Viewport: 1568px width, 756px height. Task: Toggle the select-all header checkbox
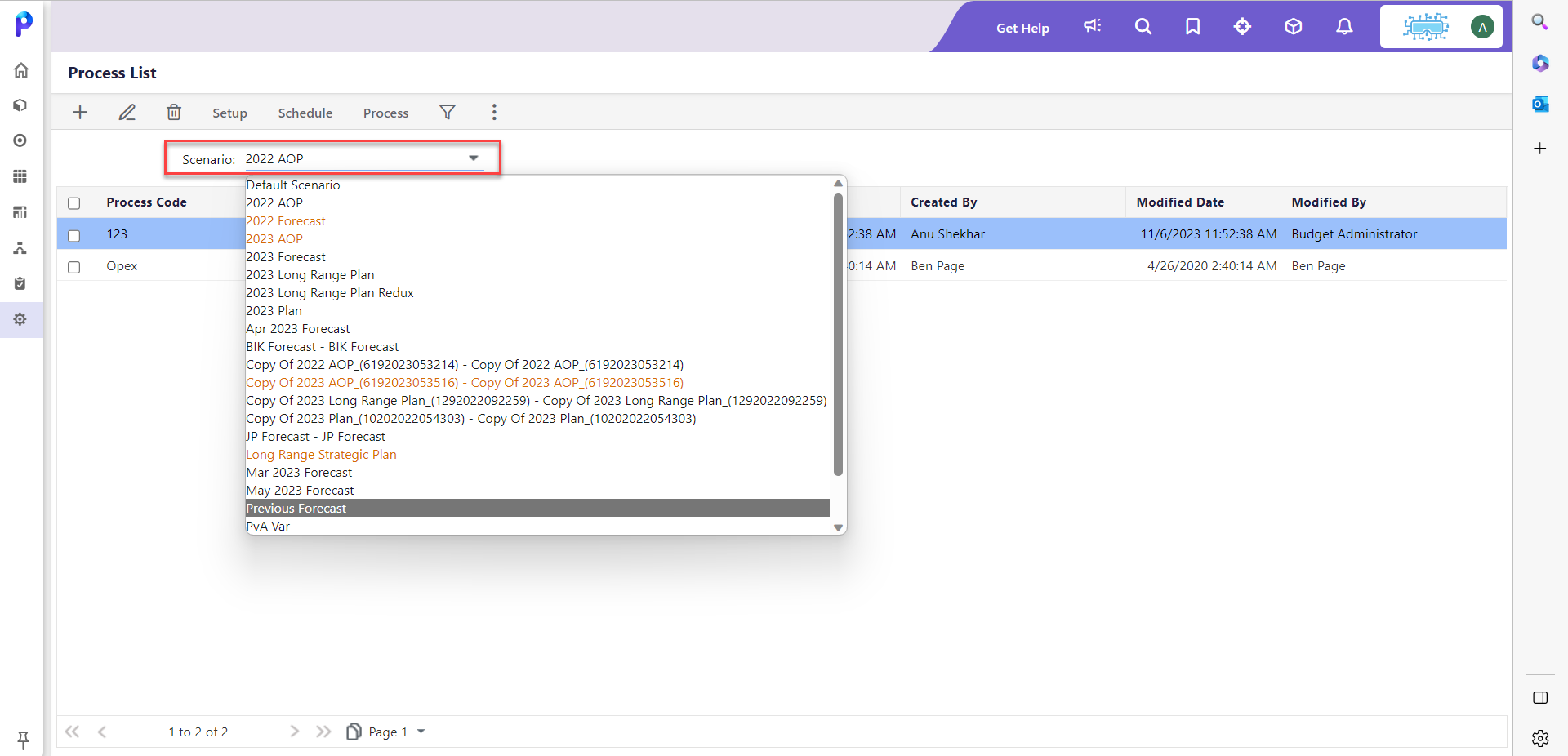point(74,203)
